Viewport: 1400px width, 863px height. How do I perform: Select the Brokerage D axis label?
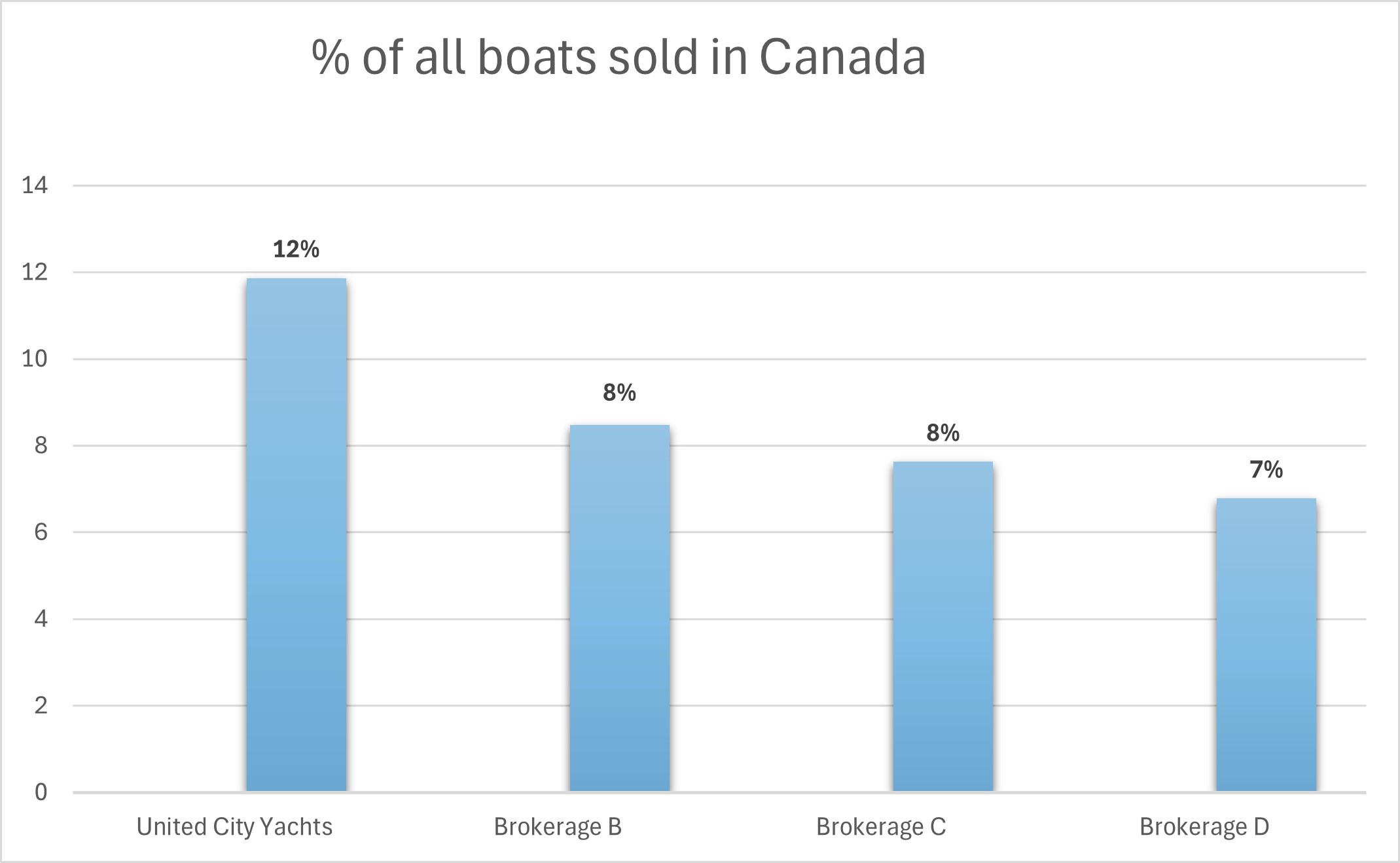(1204, 827)
